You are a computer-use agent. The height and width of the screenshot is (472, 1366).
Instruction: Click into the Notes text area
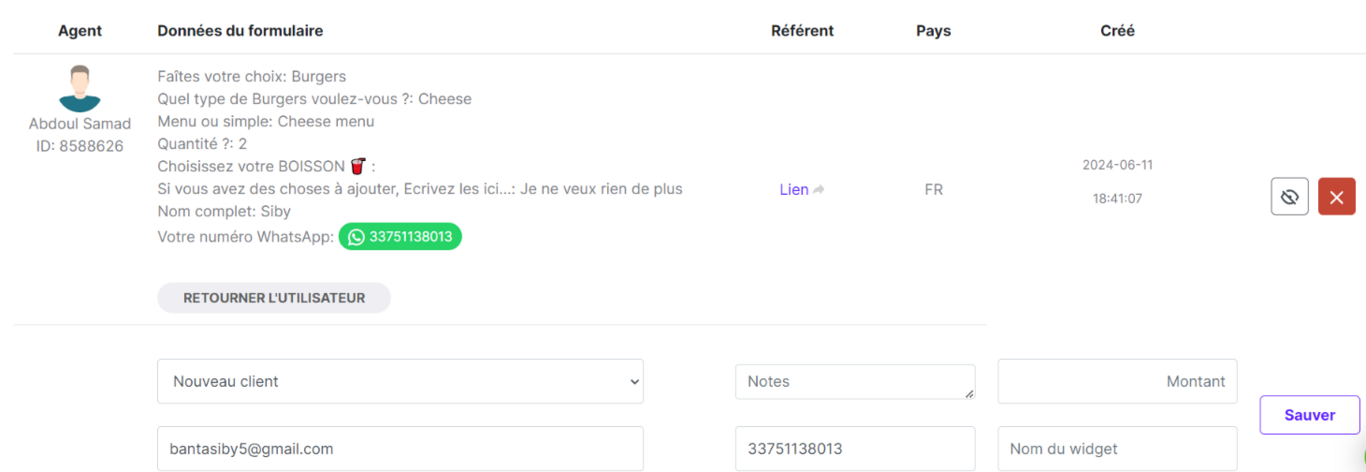coord(854,381)
